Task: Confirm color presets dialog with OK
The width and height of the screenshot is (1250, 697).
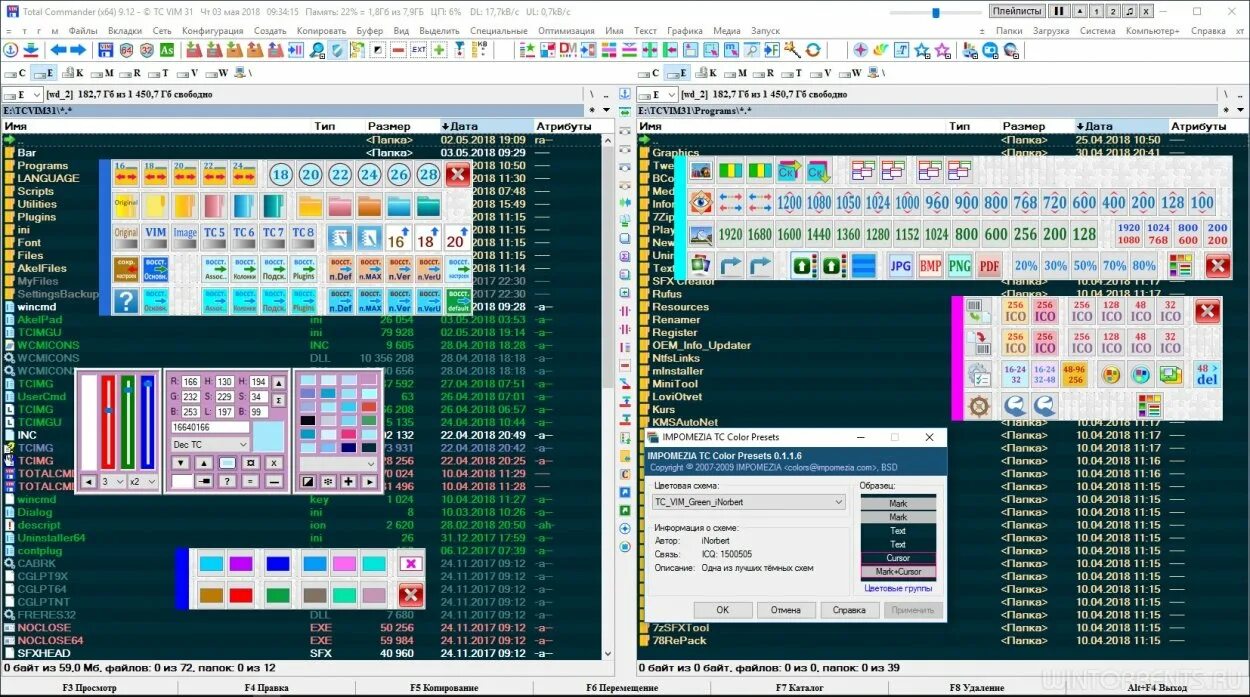Action: (x=723, y=610)
